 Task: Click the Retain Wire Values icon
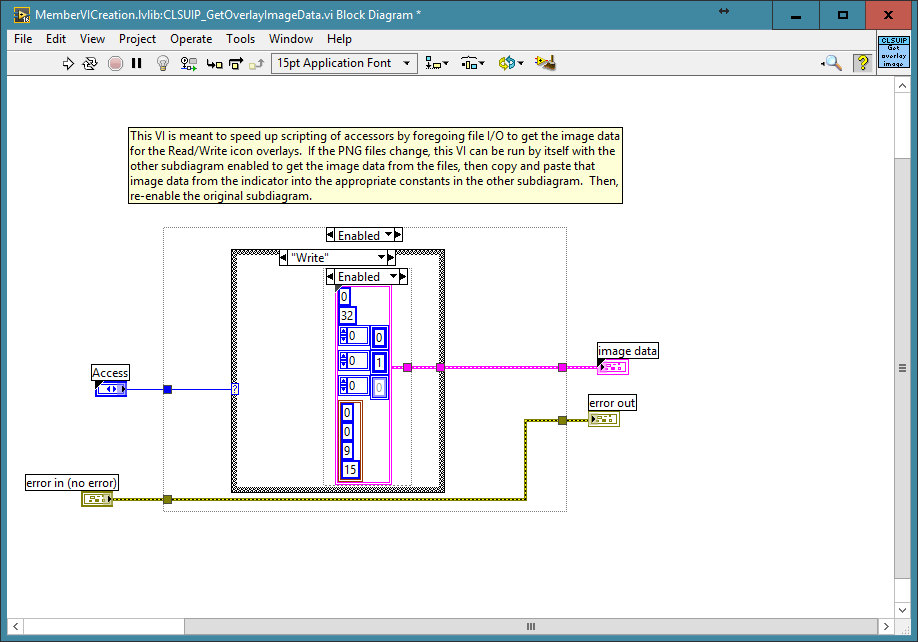pos(188,62)
